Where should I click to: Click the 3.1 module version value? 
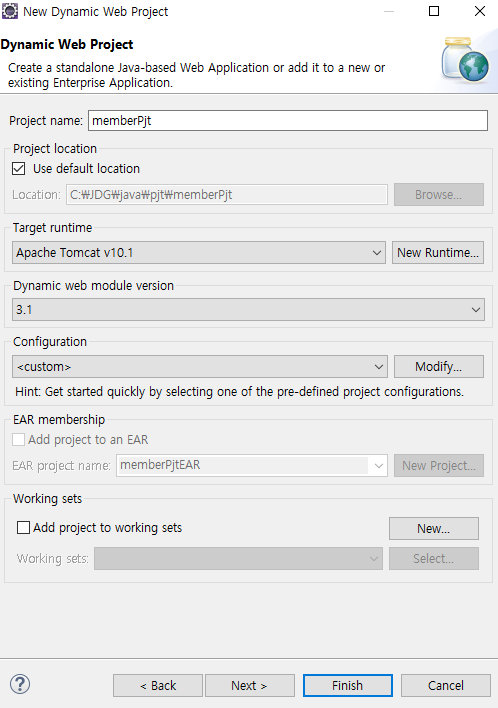coord(24,310)
